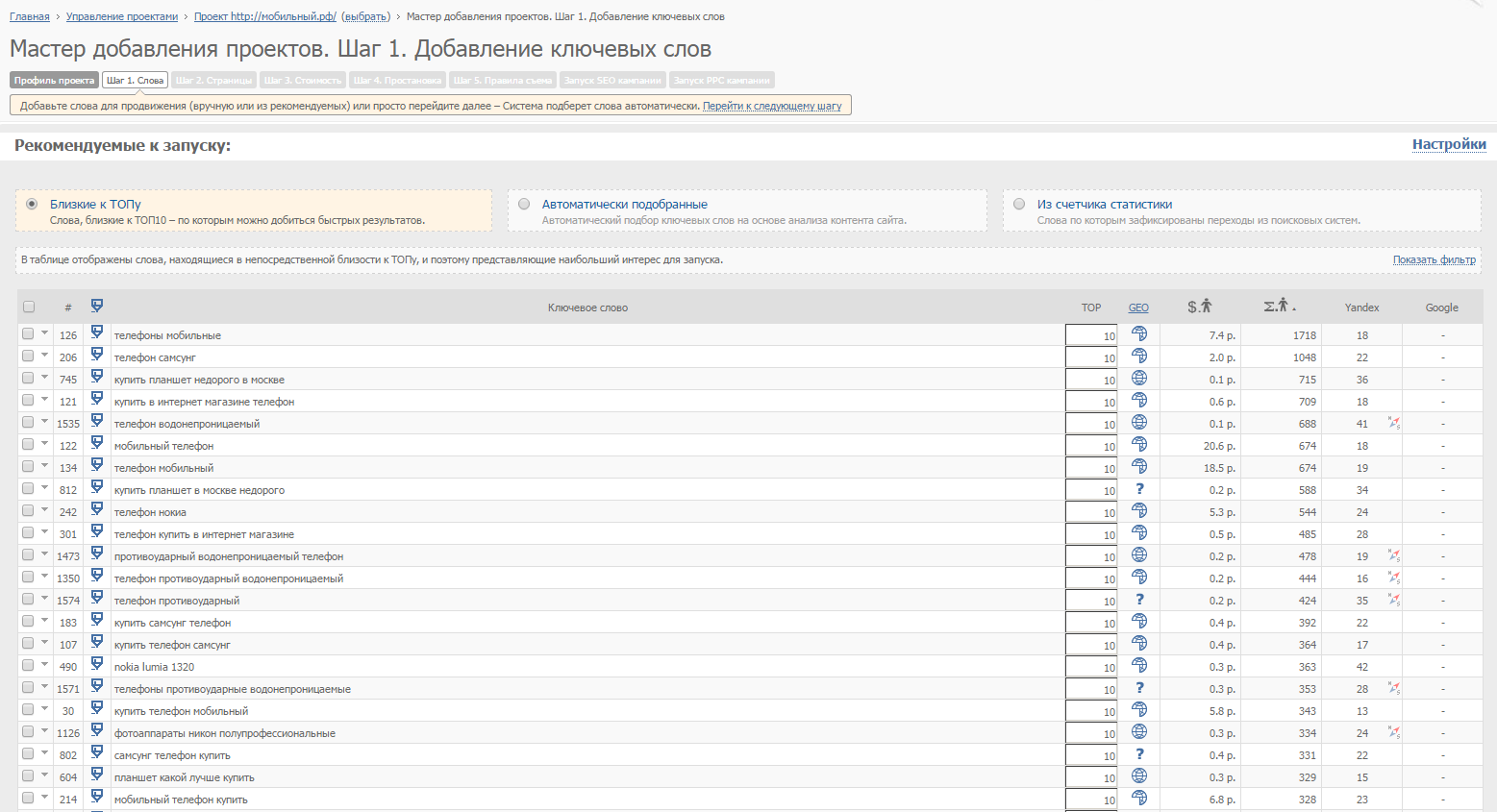Click the question mark icon for "самсунг телефон купить"

[1139, 754]
